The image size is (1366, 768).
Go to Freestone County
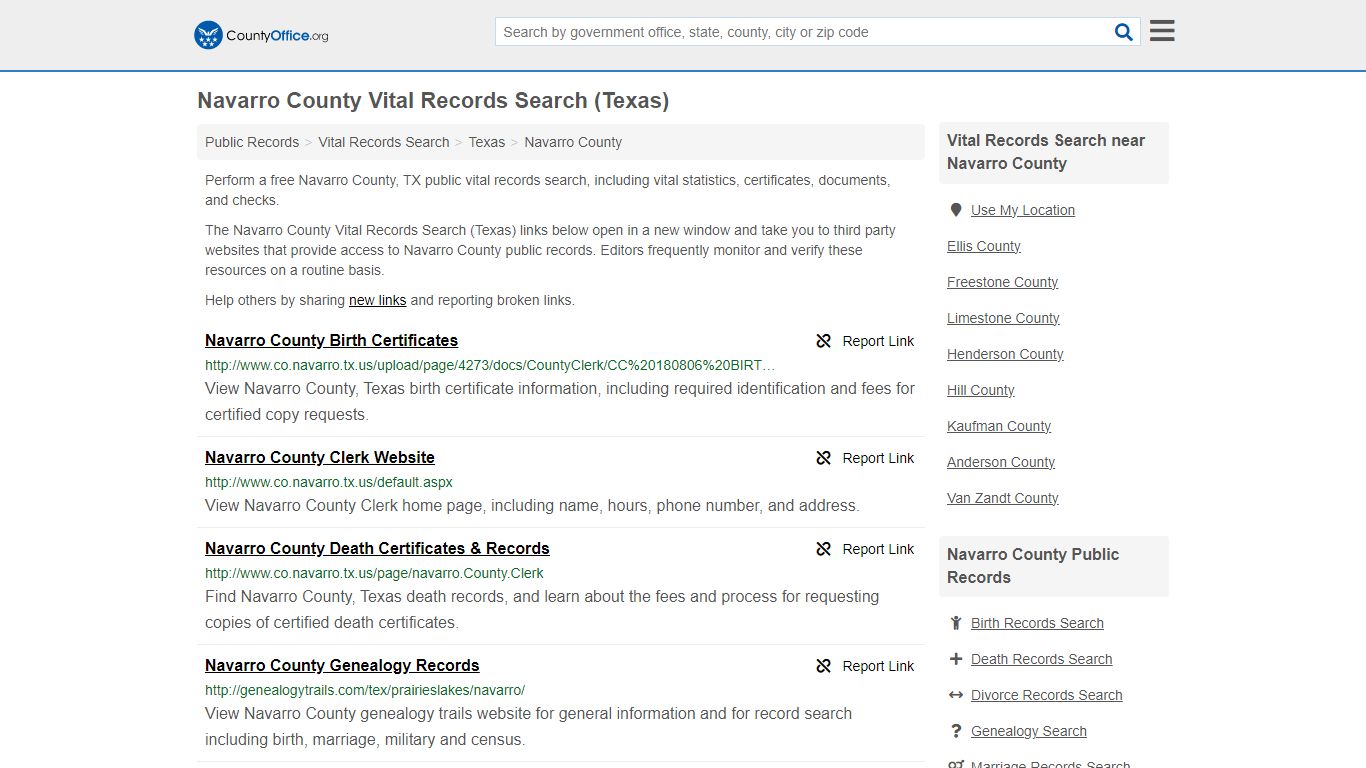(1002, 282)
